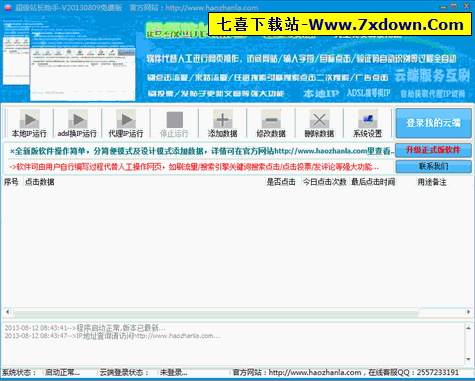Launch 代理IP运行 play button
The height and width of the screenshot is (381, 475).
click(126, 119)
